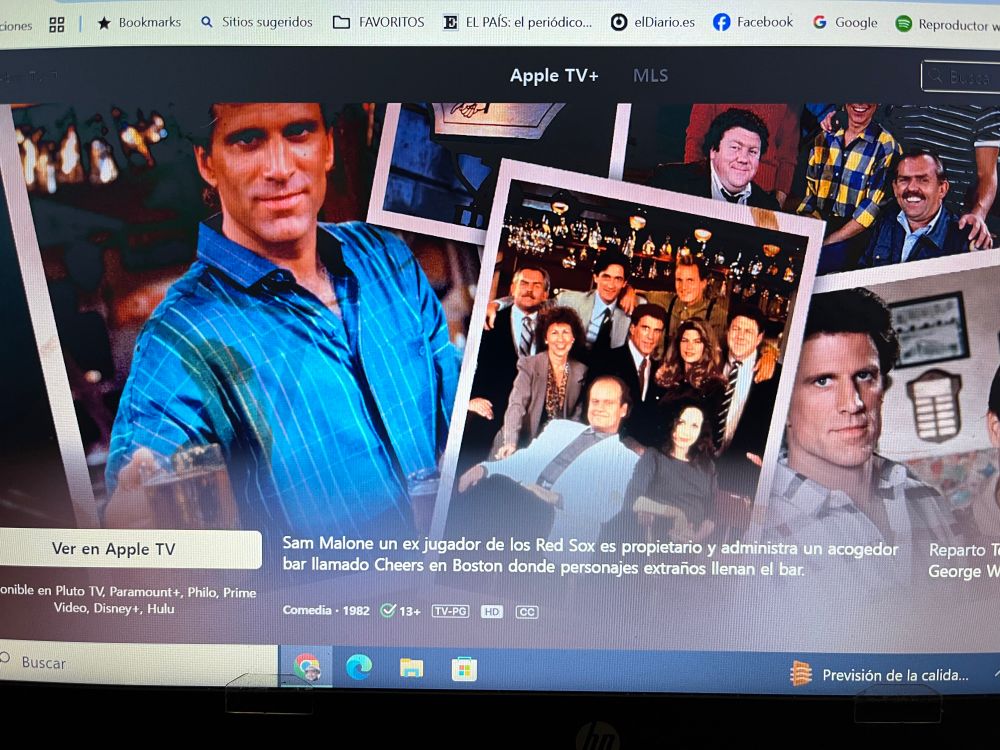Image resolution: width=1000 pixels, height=750 pixels.
Task: Click the HD quality badge
Action: 492,612
